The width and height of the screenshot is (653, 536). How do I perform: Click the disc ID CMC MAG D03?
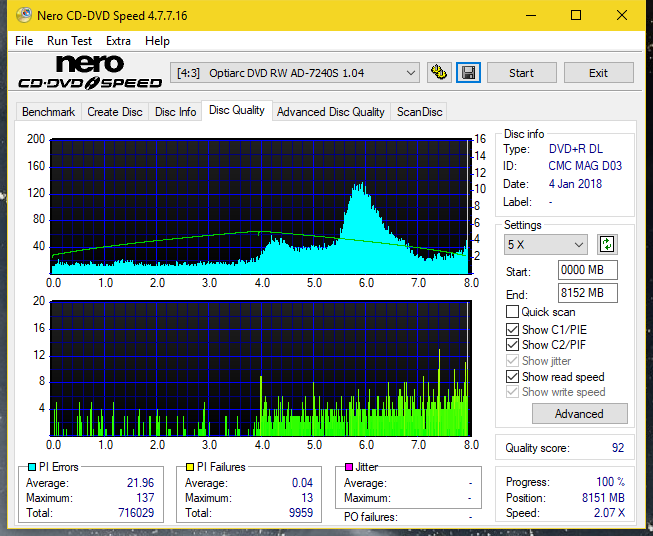pos(585,166)
